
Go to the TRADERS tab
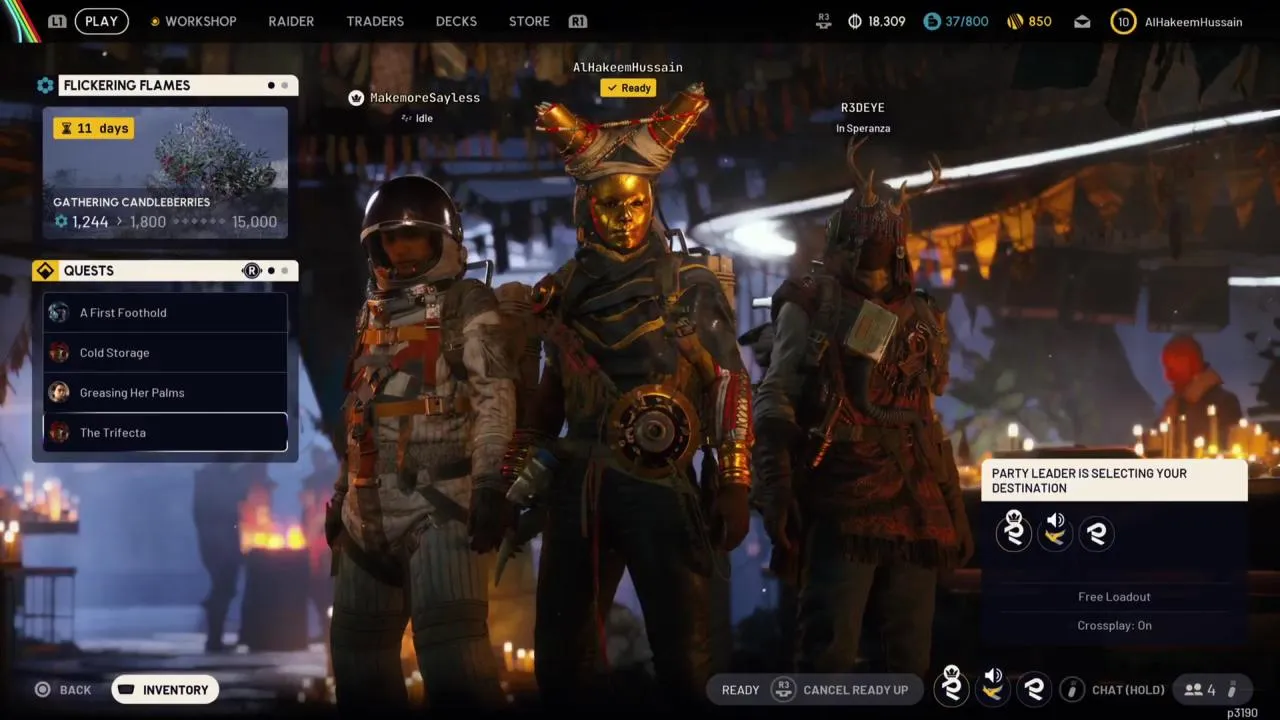[x=375, y=21]
